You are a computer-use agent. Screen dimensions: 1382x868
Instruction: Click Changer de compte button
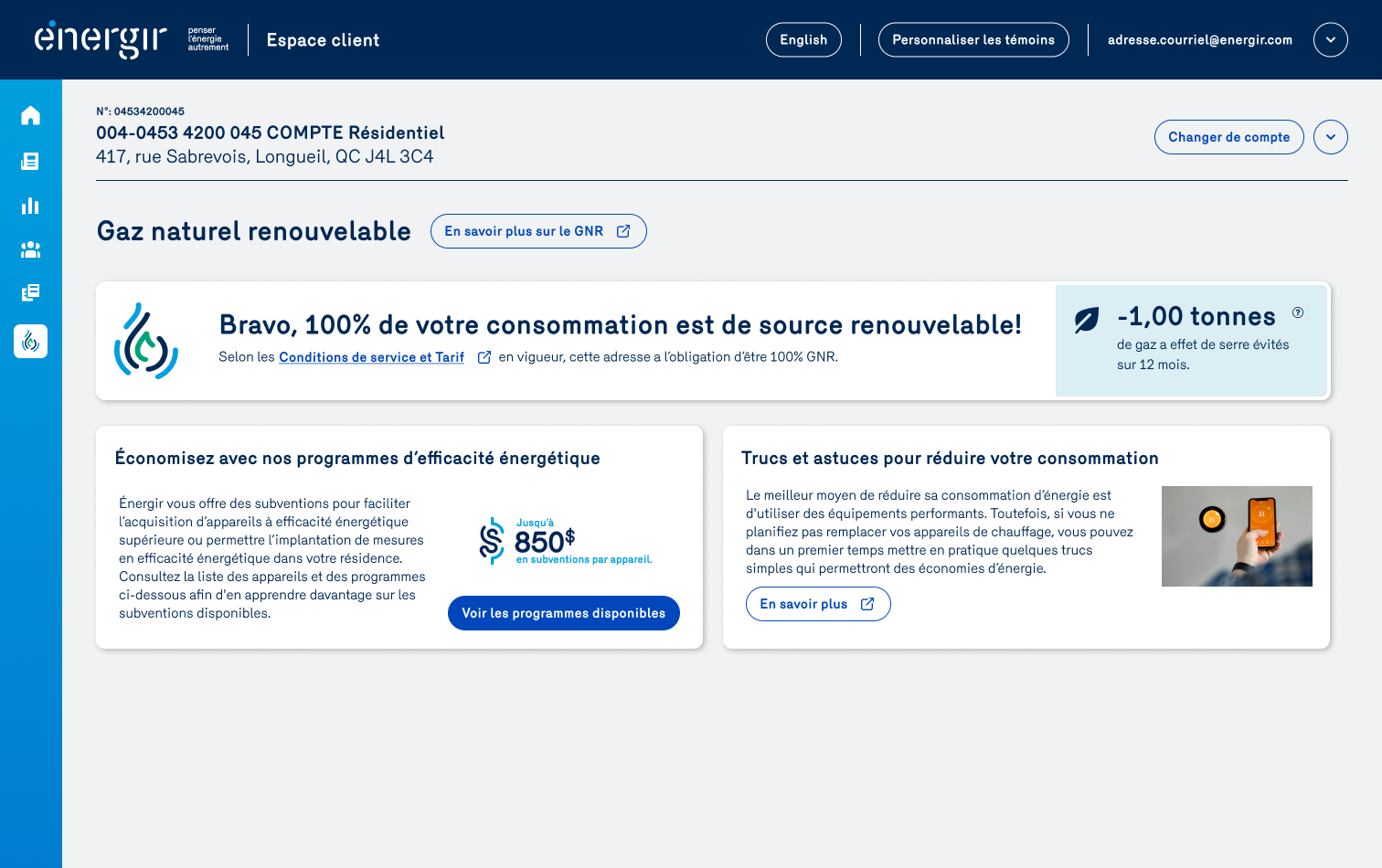click(1229, 137)
